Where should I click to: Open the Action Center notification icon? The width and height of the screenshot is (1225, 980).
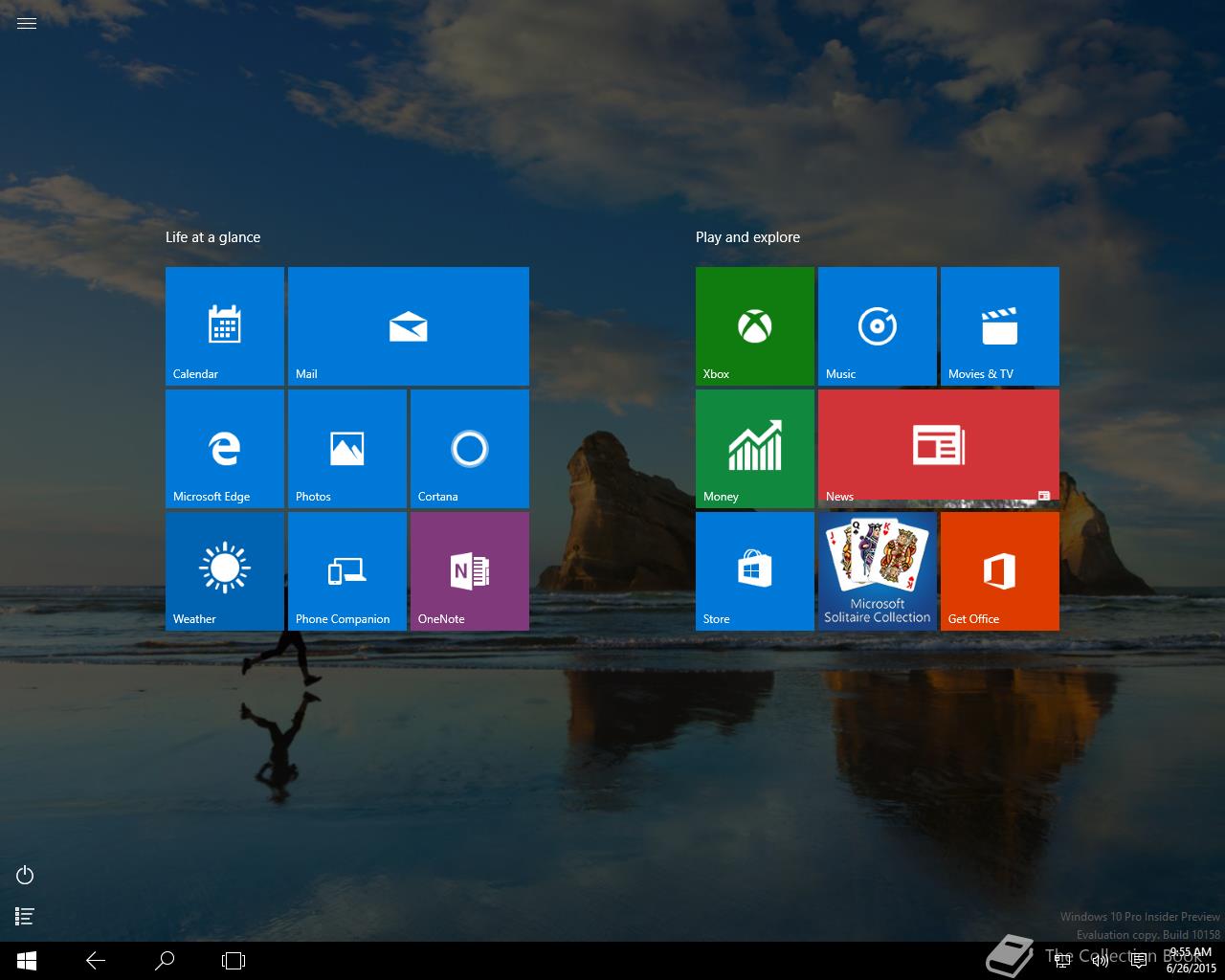tap(1139, 961)
